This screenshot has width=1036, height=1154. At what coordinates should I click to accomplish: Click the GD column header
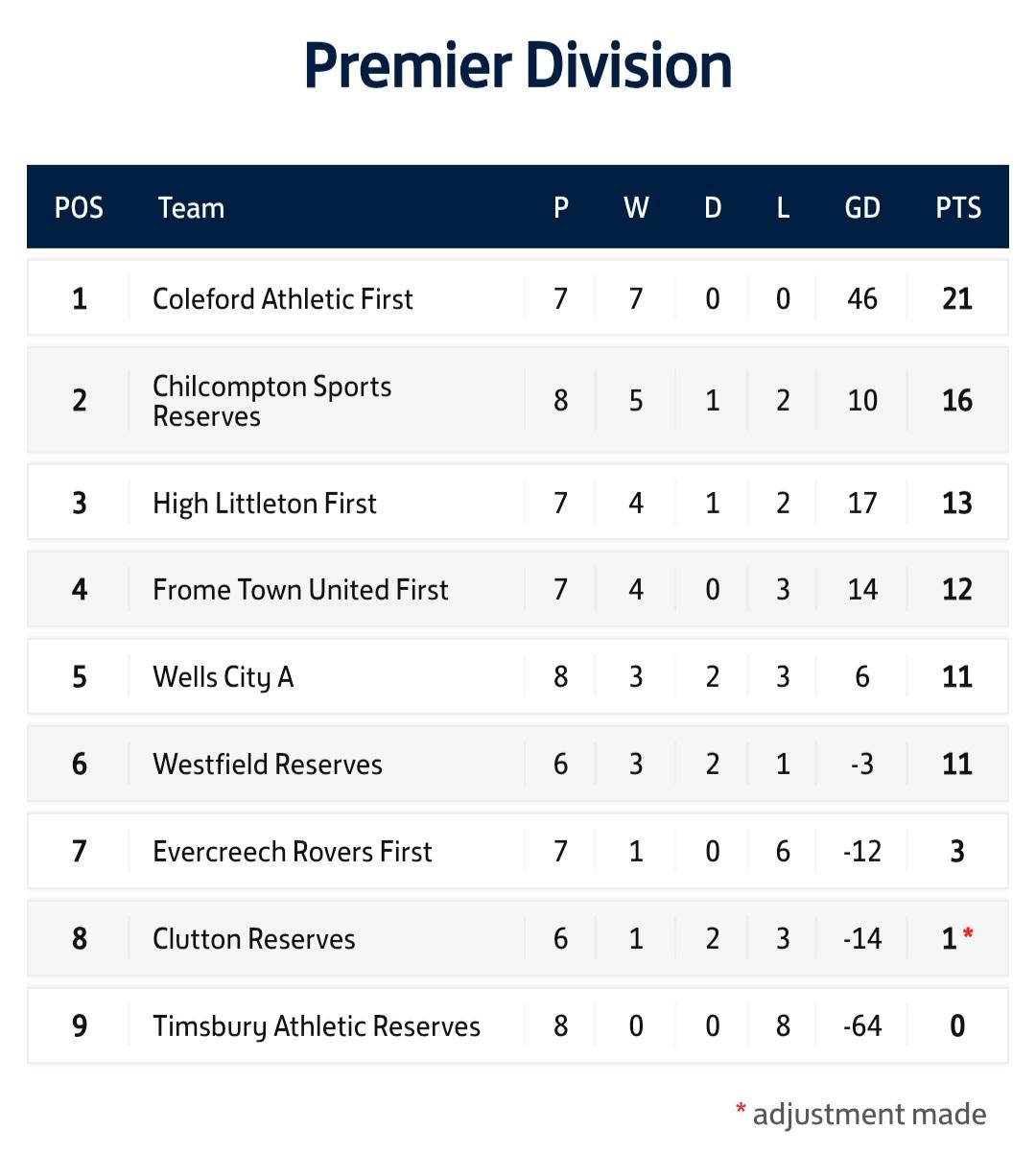(861, 208)
